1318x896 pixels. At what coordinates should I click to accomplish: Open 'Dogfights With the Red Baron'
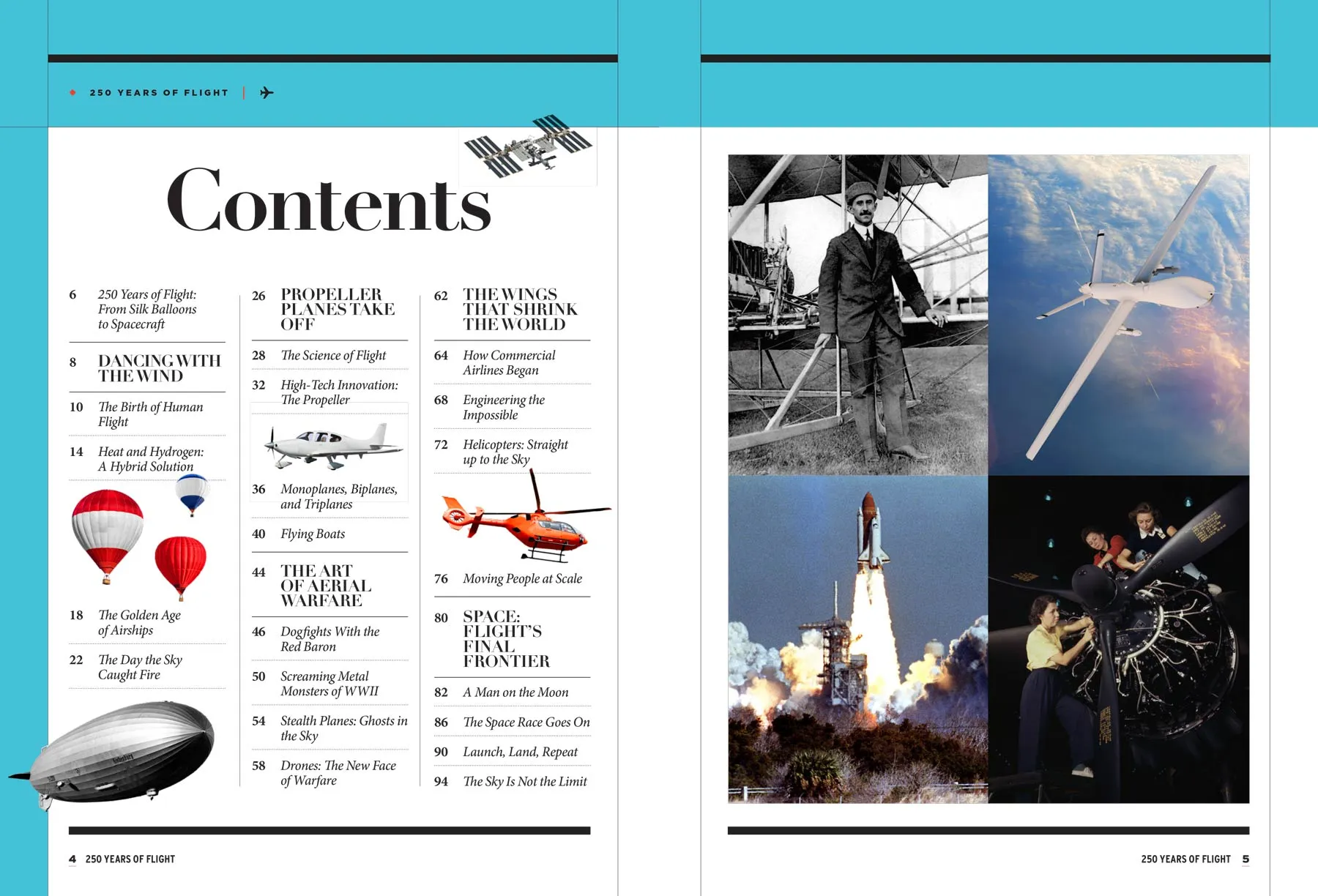click(329, 639)
